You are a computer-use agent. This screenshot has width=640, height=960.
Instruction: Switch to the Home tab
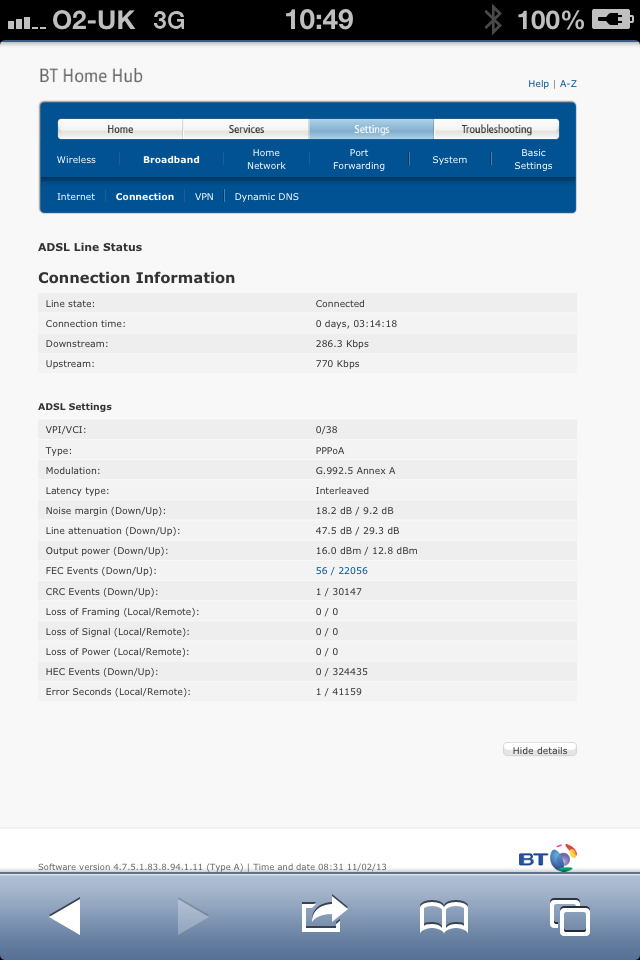click(120, 129)
